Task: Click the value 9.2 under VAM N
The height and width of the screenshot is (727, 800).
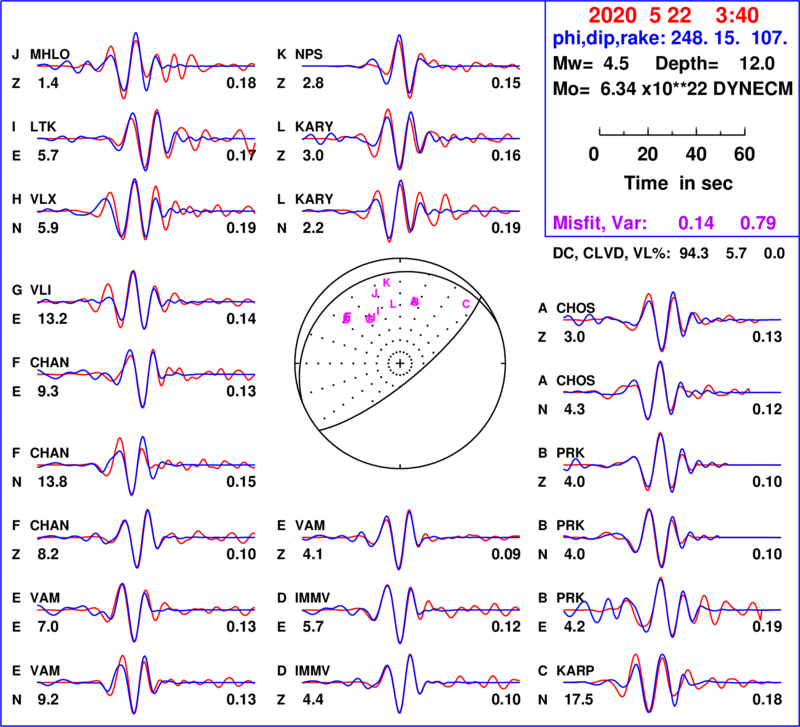Action: 48,700
